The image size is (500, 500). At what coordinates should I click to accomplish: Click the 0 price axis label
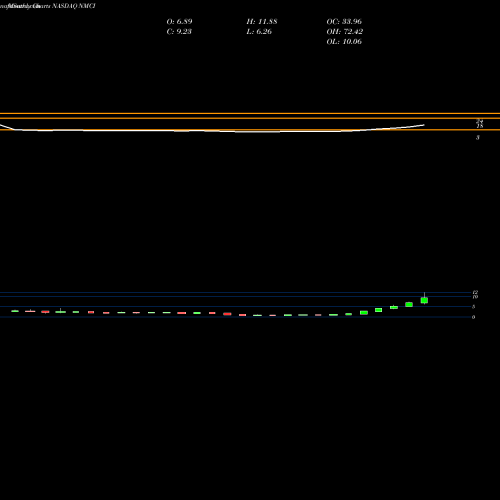[x=473, y=317]
